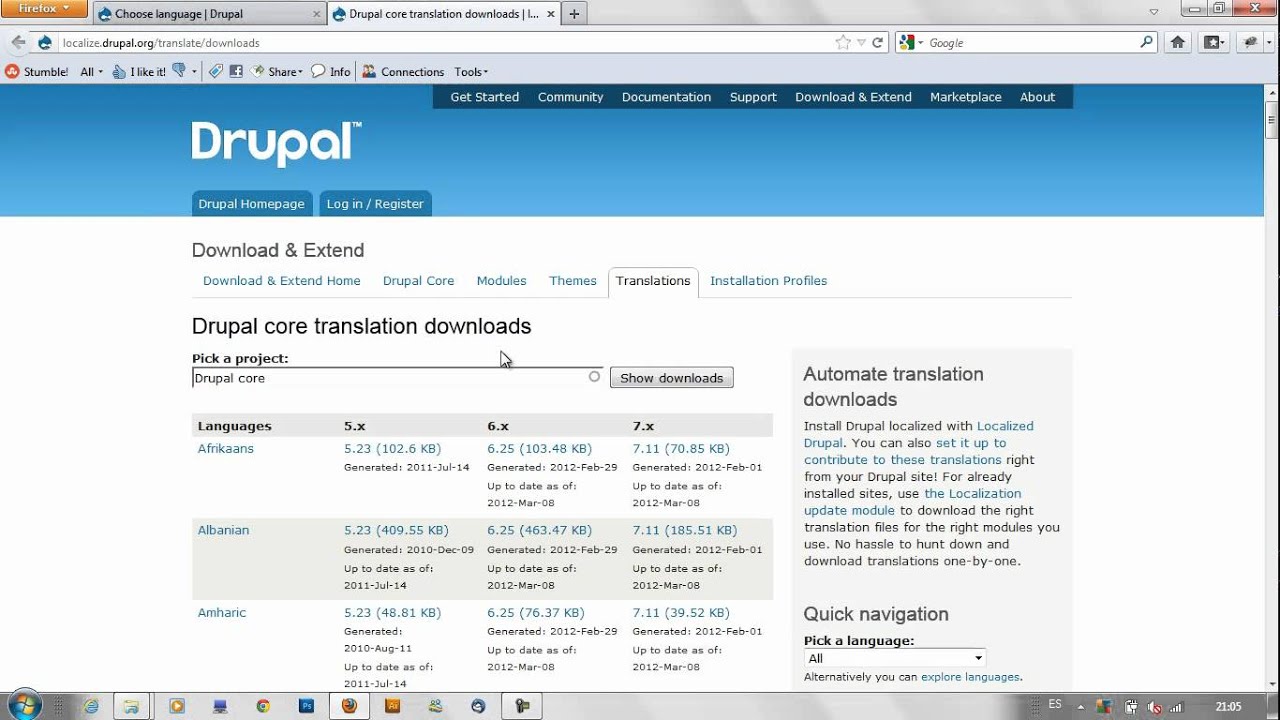Click the thumbs-up I like it! icon
Viewport: 1280px width, 720px height.
(x=119, y=72)
